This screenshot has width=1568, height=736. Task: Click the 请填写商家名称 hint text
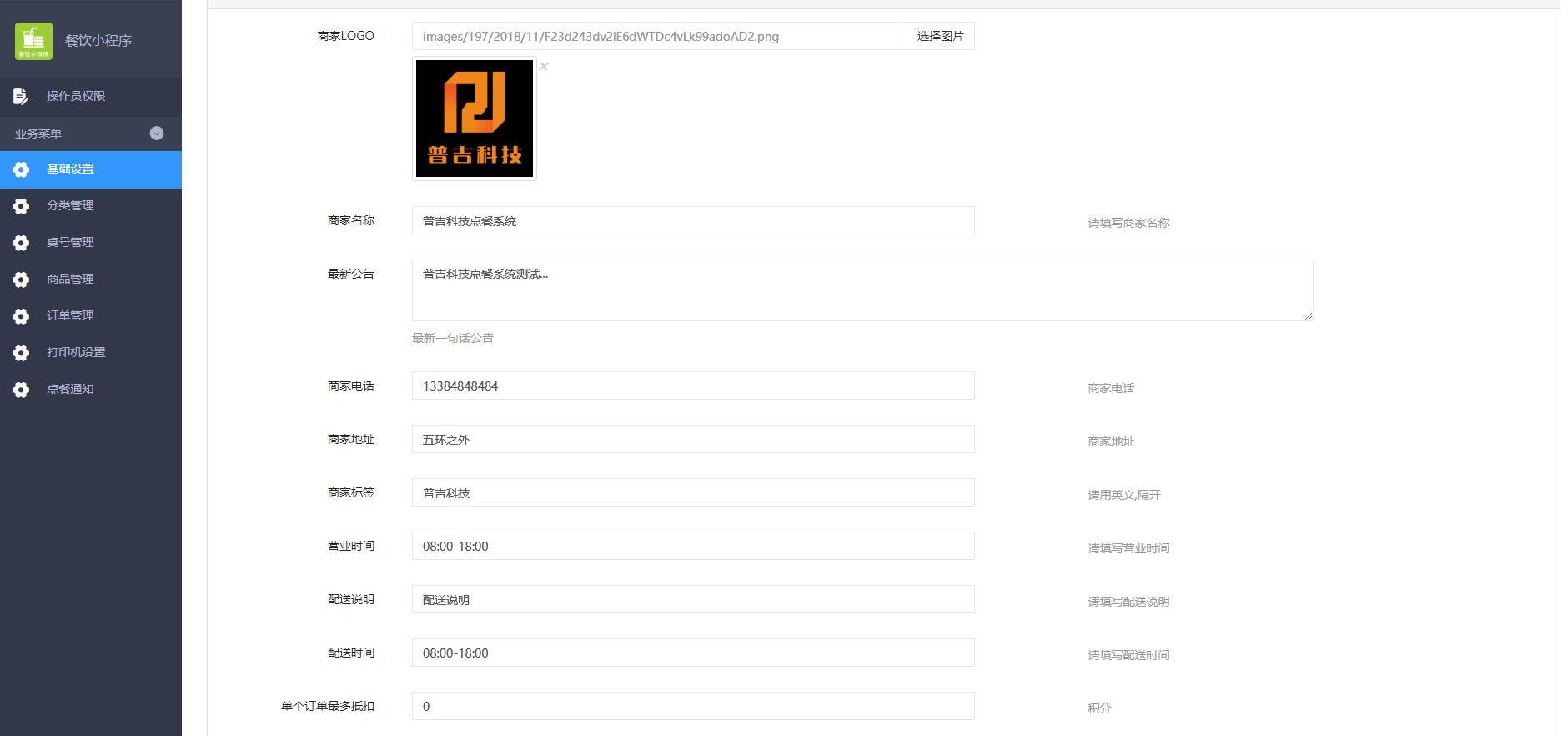click(x=1128, y=223)
